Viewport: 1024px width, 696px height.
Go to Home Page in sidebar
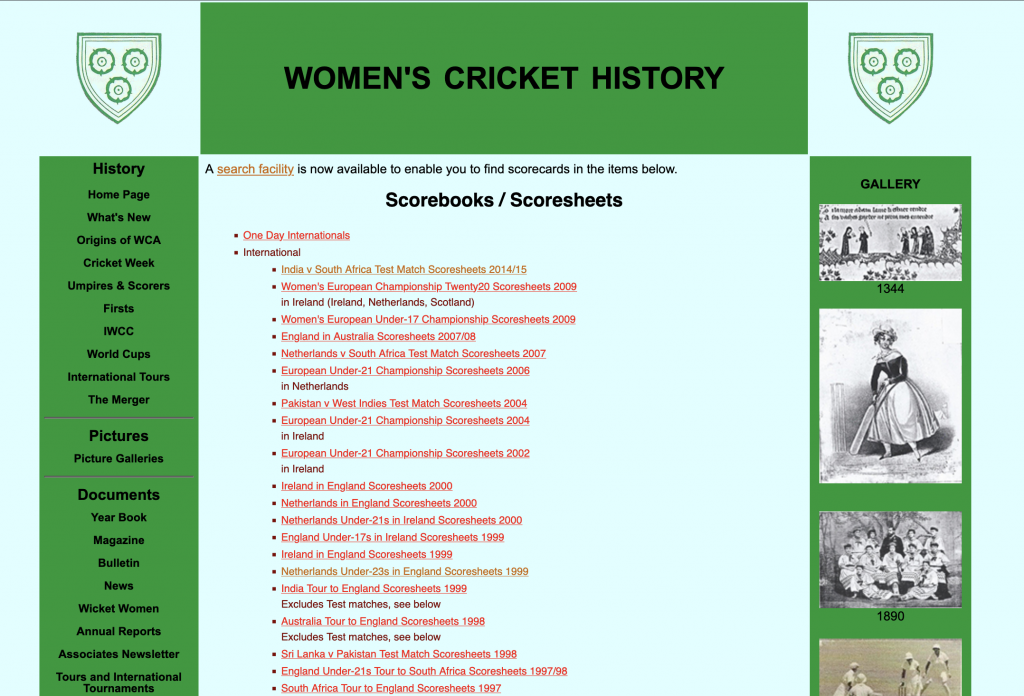click(x=119, y=195)
